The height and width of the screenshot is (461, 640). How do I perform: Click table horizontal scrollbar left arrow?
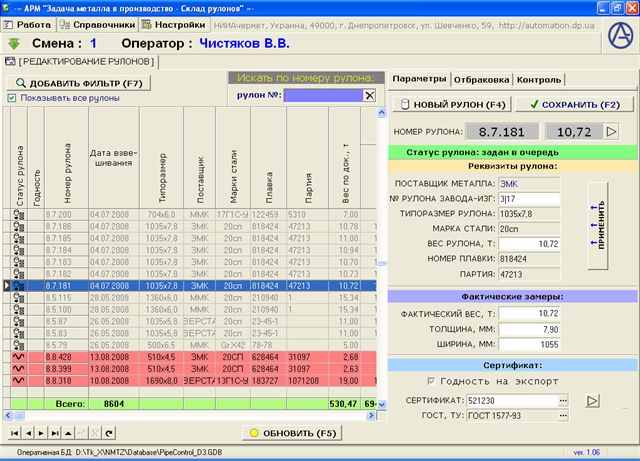pos(9,416)
